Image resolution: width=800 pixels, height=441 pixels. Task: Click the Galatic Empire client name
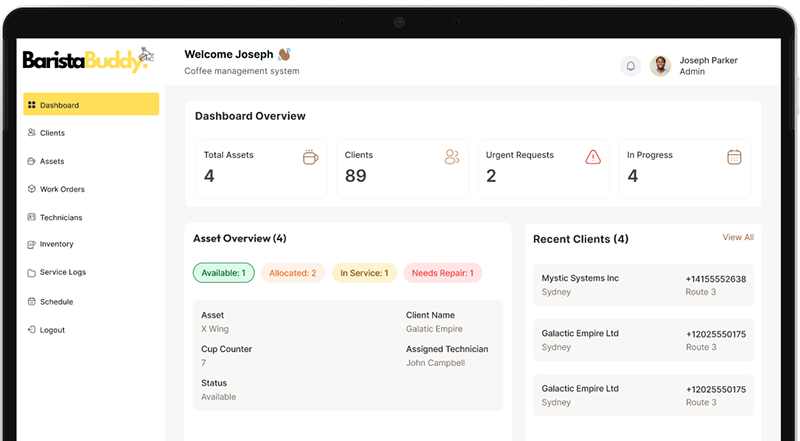[434, 329]
